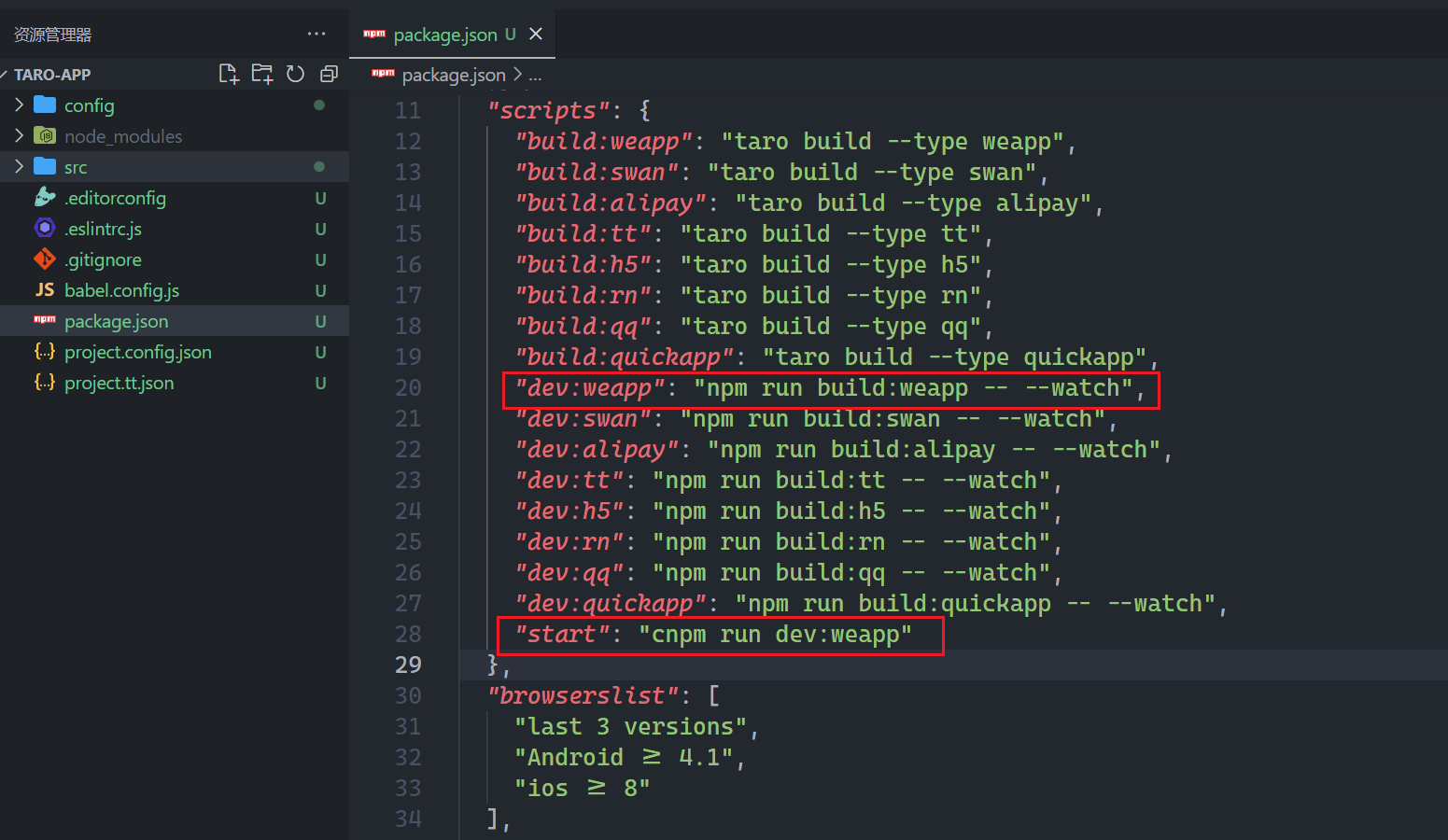The image size is (1448, 840).
Task: Click the .editorconfig mouse icon
Action: (x=45, y=197)
